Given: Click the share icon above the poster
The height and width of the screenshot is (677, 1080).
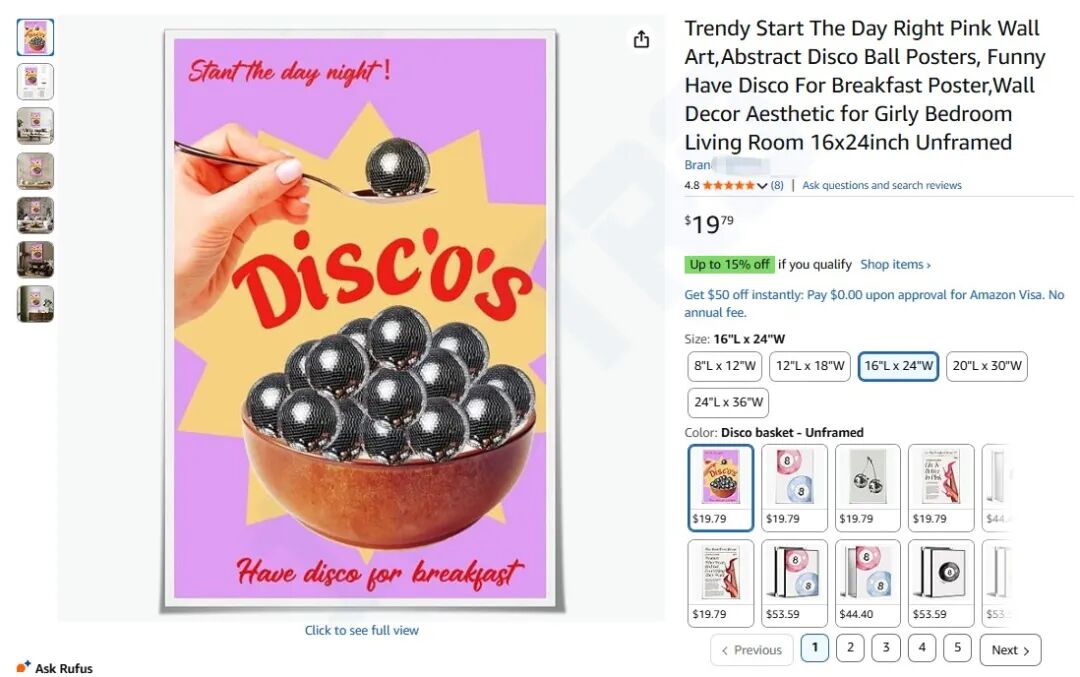Looking at the screenshot, I should (x=641, y=39).
